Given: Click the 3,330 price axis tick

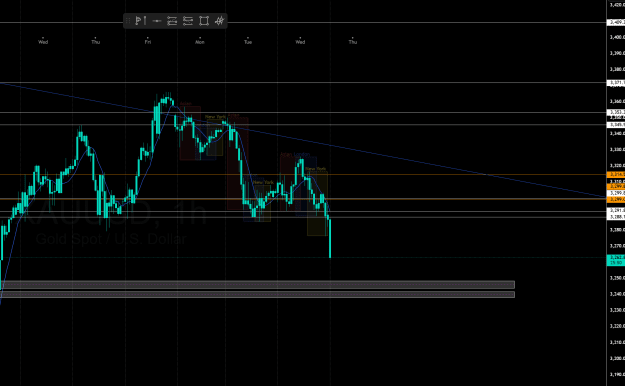Looking at the screenshot, I should tap(617, 150).
